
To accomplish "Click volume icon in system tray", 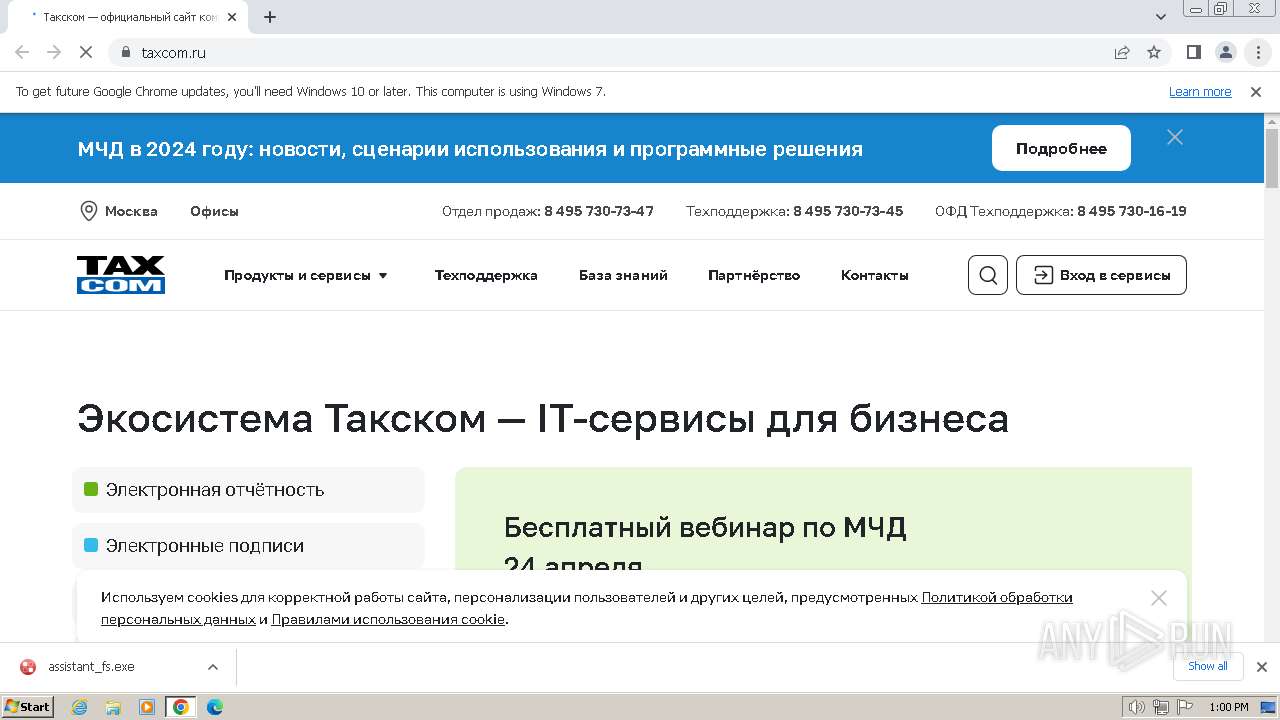I will click(x=1136, y=707).
